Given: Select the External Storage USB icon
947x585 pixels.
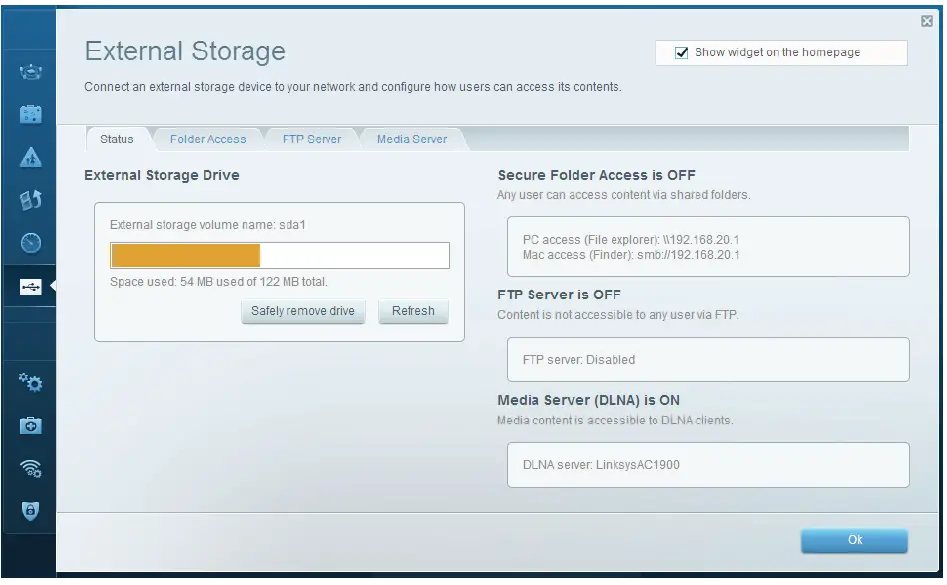Looking at the screenshot, I should pyautogui.click(x=30, y=287).
